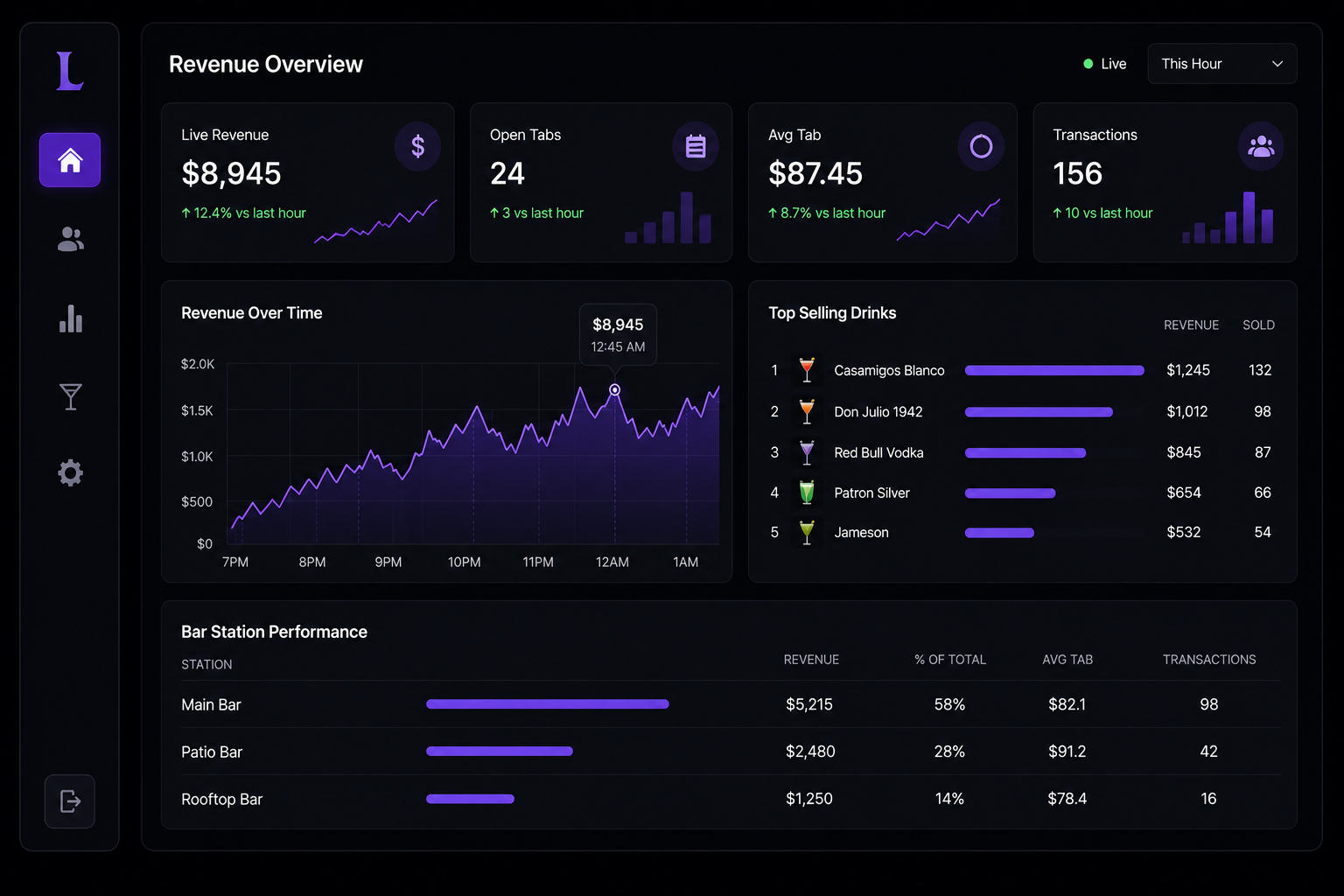Viewport: 1344px width, 896px height.
Task: Click the 8.7% vs last hour change
Action: [x=826, y=213]
